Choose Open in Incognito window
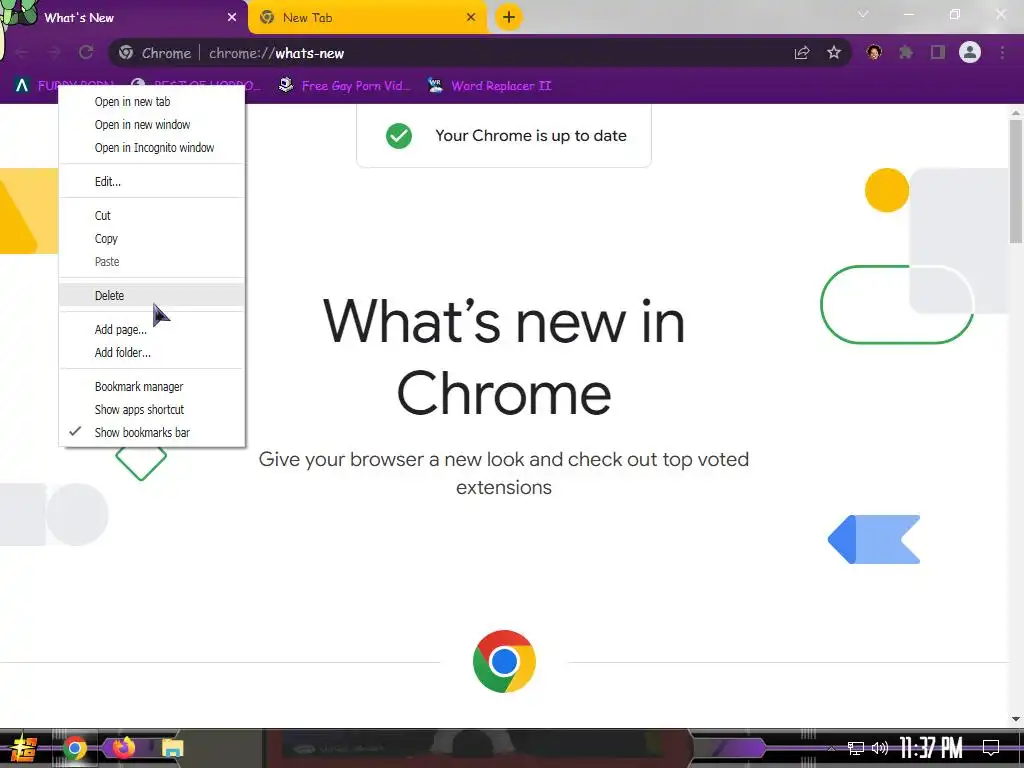Image resolution: width=1024 pixels, height=768 pixels. click(x=152, y=148)
